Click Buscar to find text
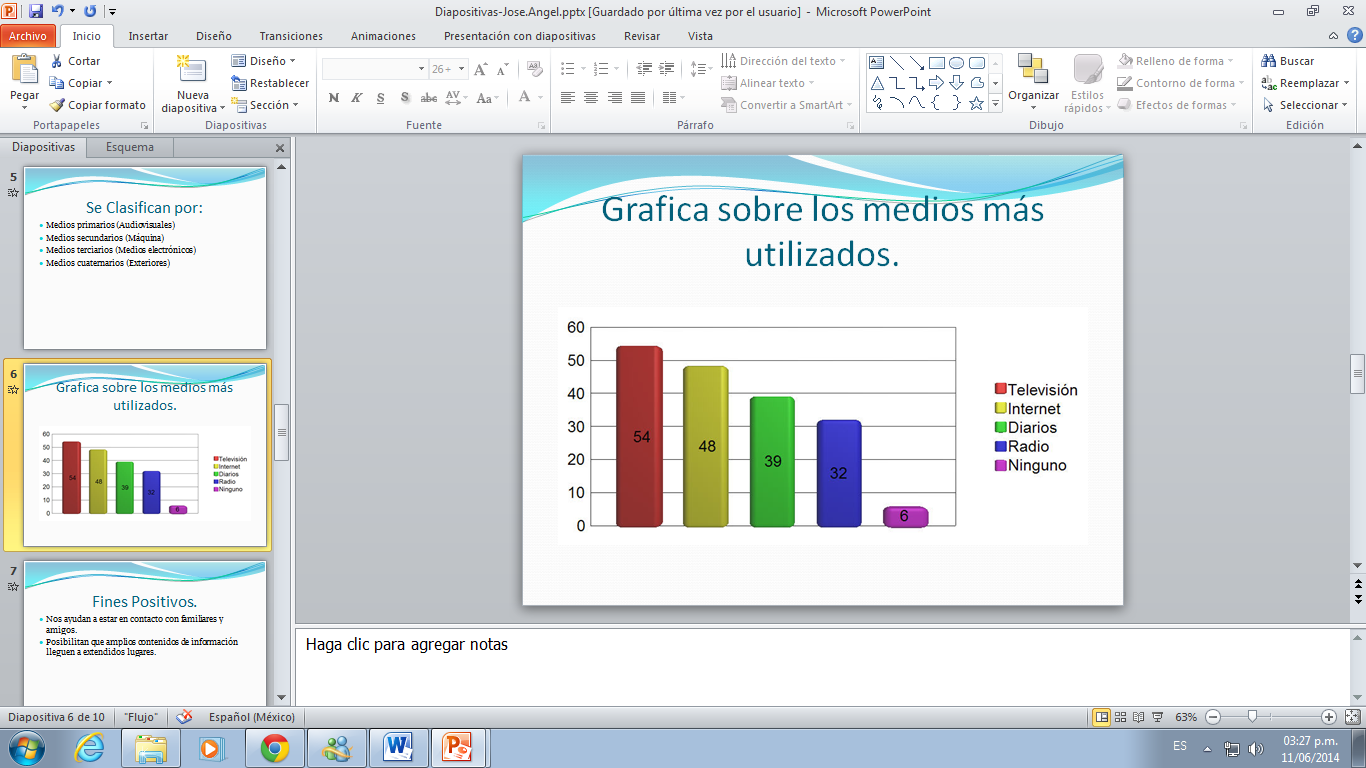The image size is (1366, 768). point(1288,61)
